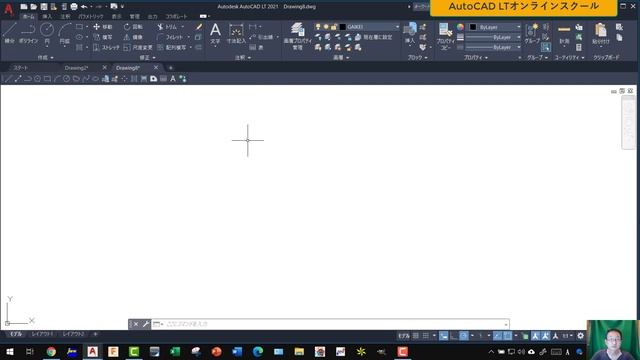Click the 表 (Table) tool in Annotation panel
640x360 pixels.
(256, 47)
